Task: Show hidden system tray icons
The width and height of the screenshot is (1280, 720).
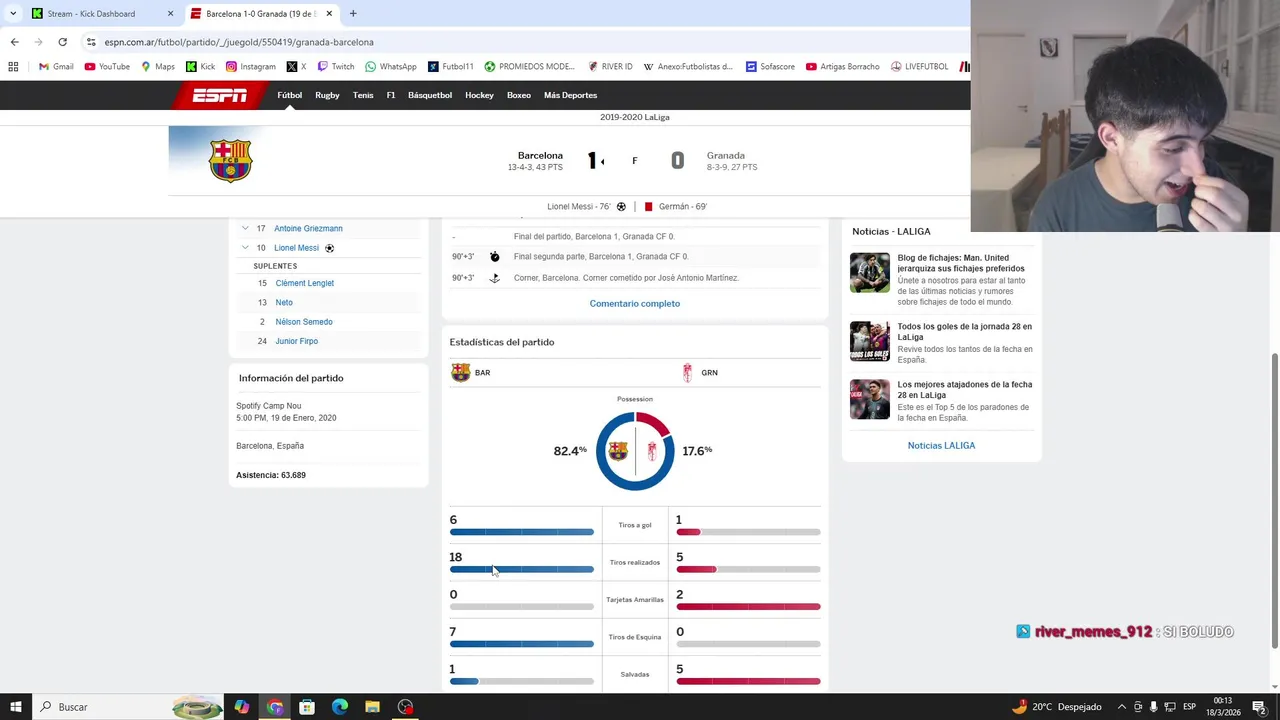Action: pos(1121,707)
